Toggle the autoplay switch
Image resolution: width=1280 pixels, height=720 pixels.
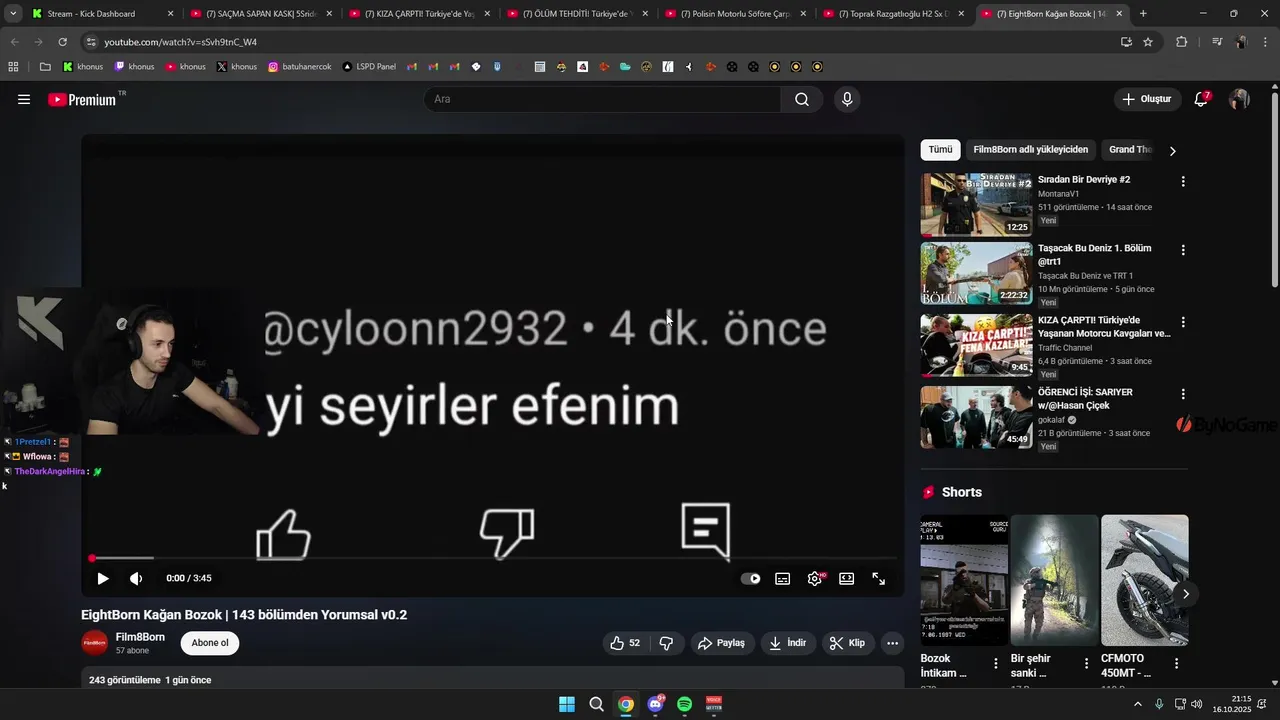pyautogui.click(x=750, y=578)
